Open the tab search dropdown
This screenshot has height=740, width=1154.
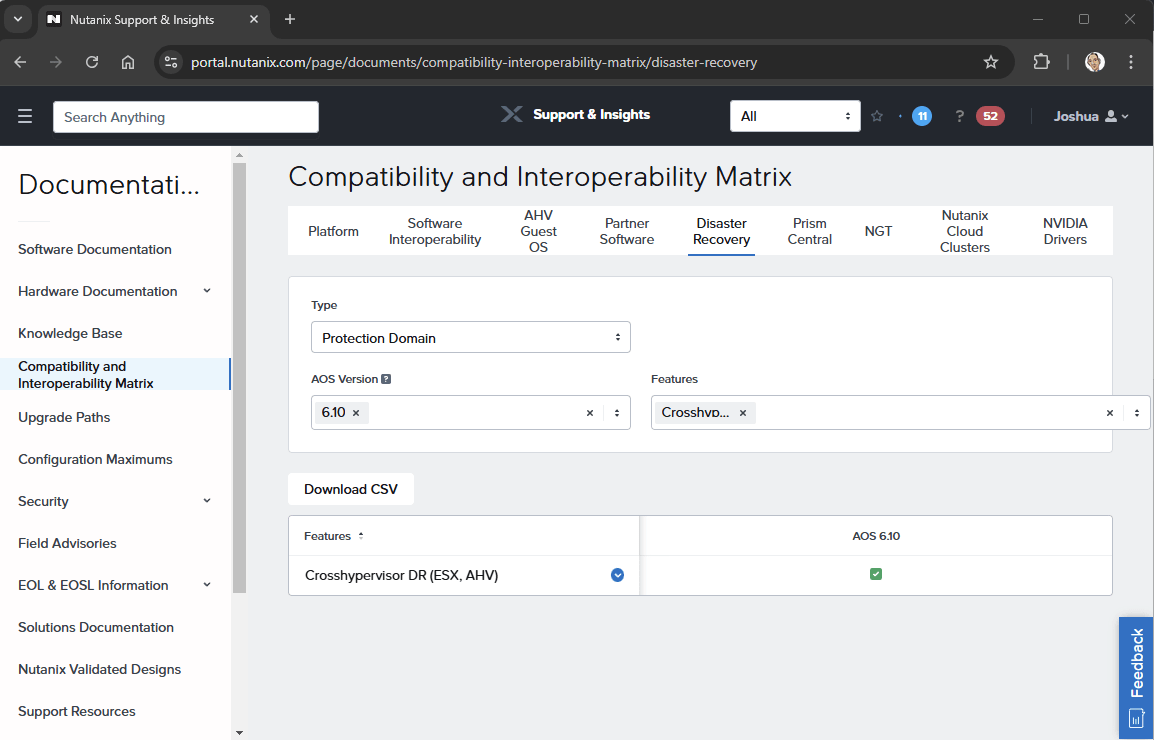(18, 19)
